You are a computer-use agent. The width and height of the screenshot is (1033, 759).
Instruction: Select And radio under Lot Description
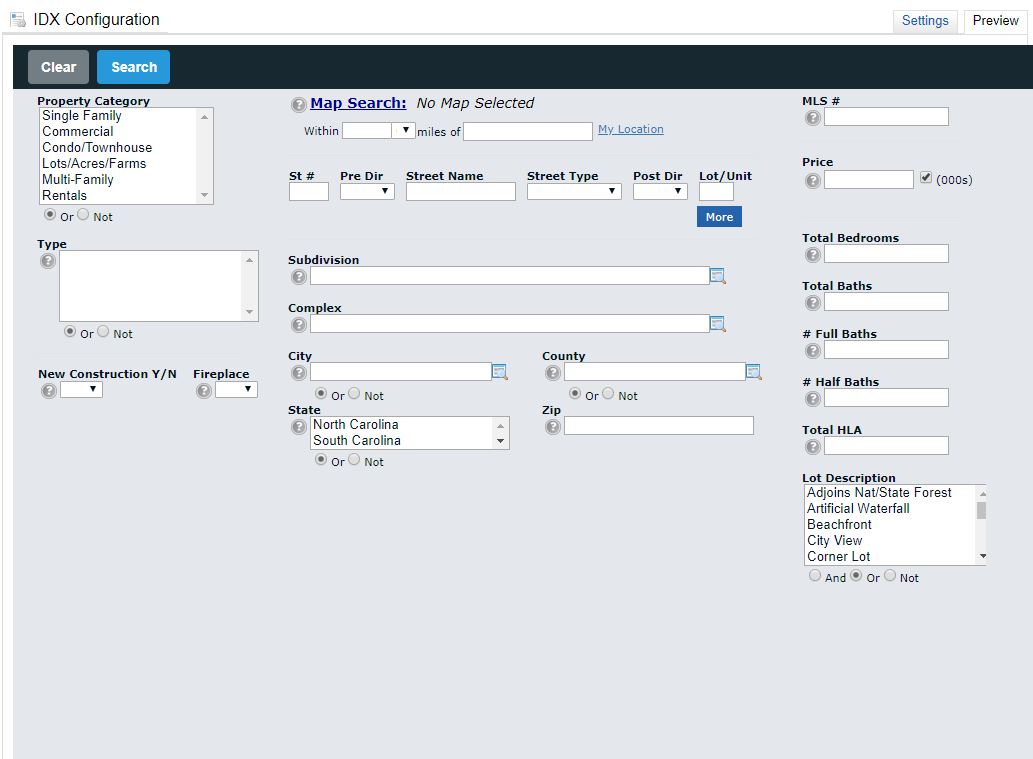pos(815,576)
